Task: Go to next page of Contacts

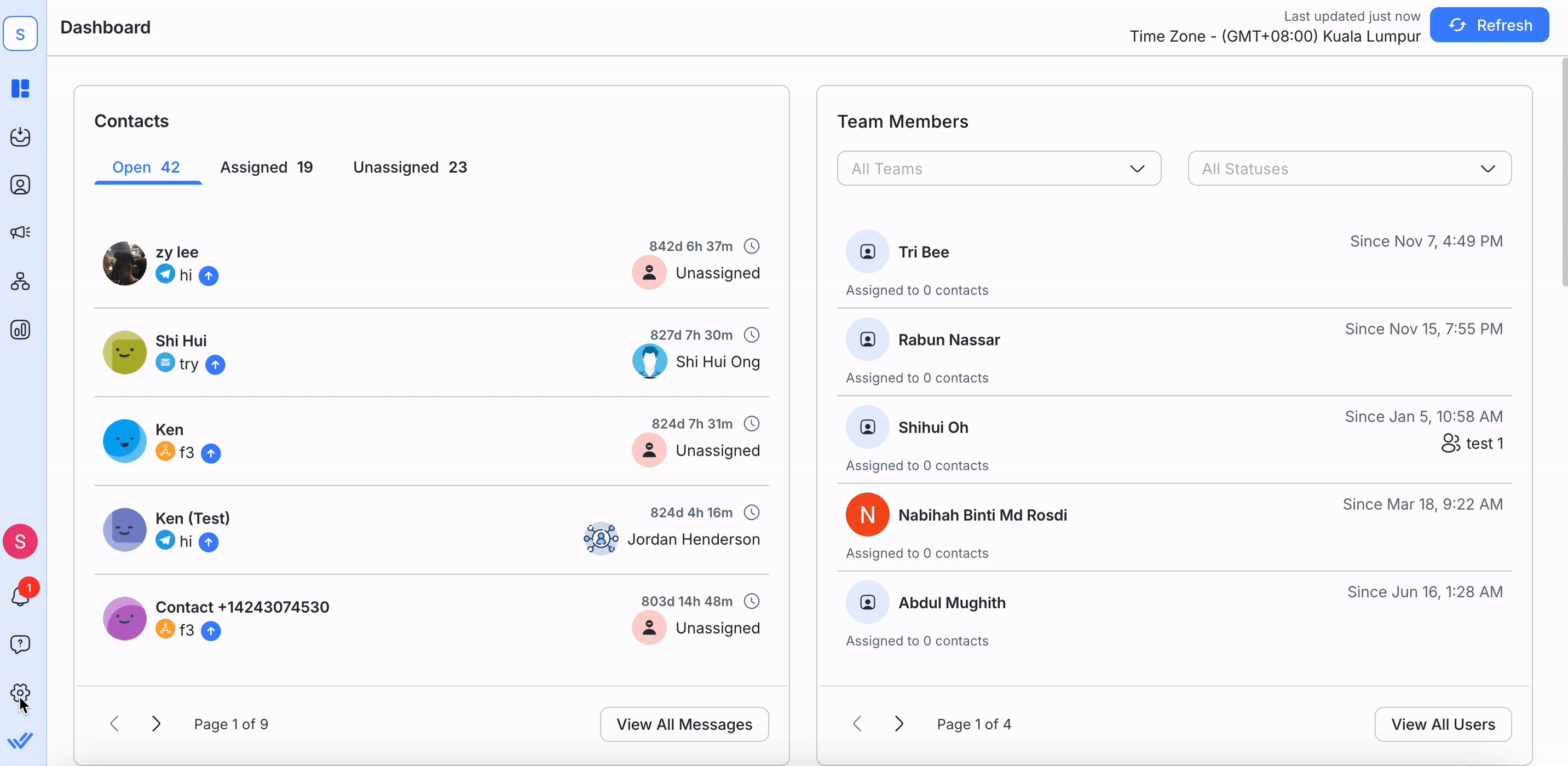Action: click(156, 723)
